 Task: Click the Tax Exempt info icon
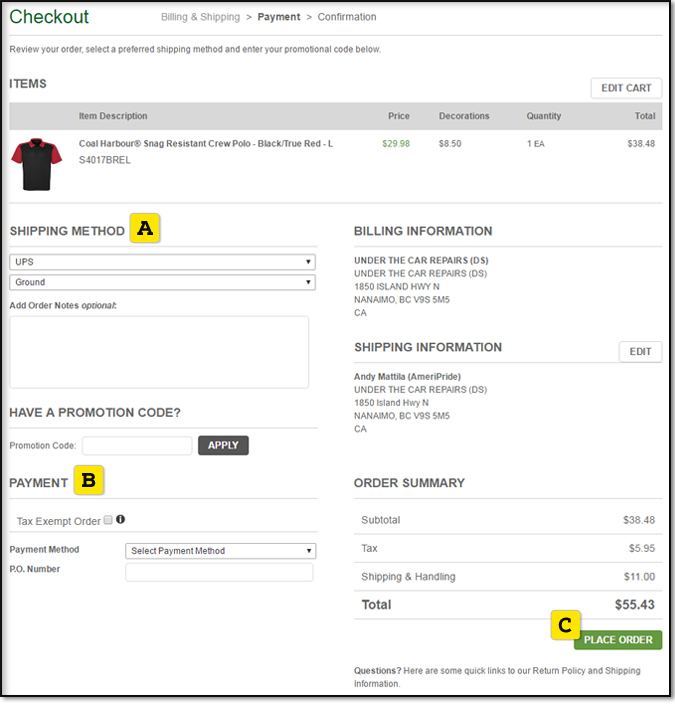pos(121,519)
